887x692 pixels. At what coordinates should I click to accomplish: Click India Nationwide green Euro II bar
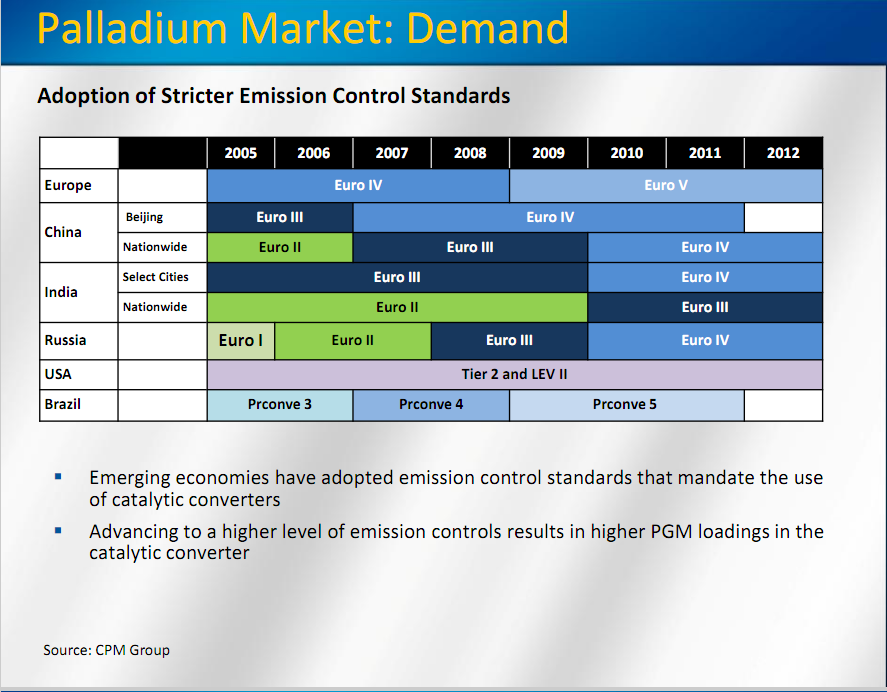pos(397,307)
